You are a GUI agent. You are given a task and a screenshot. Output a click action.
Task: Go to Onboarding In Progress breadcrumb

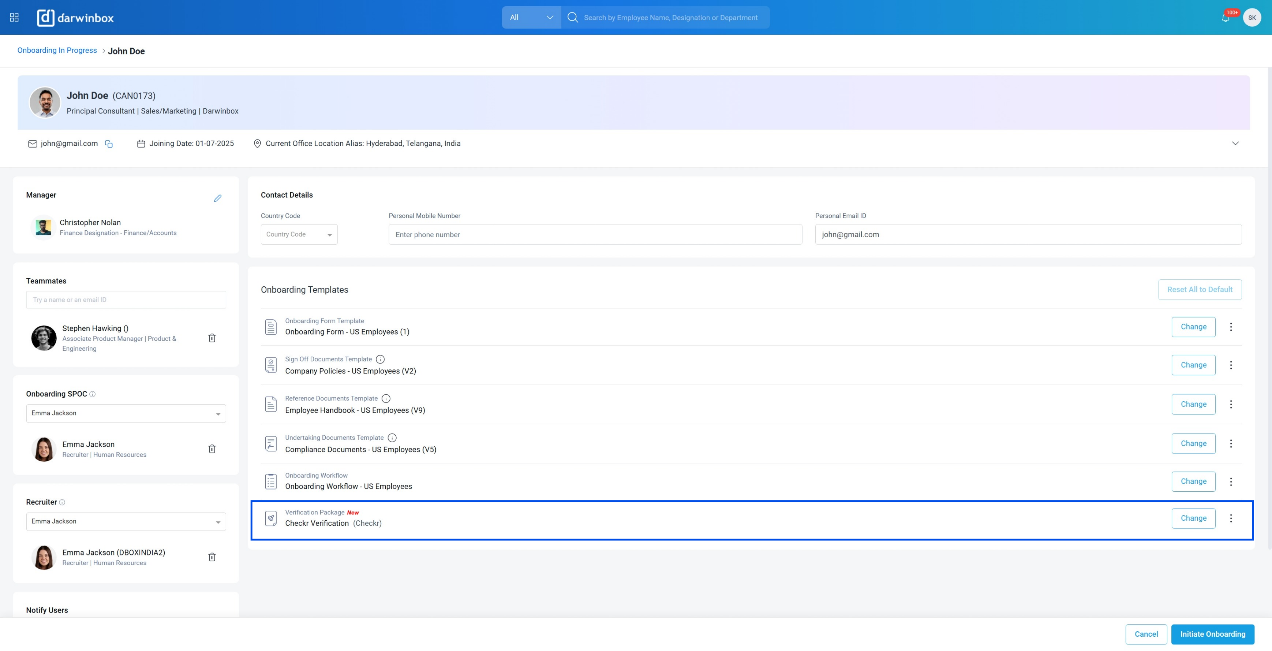click(57, 50)
